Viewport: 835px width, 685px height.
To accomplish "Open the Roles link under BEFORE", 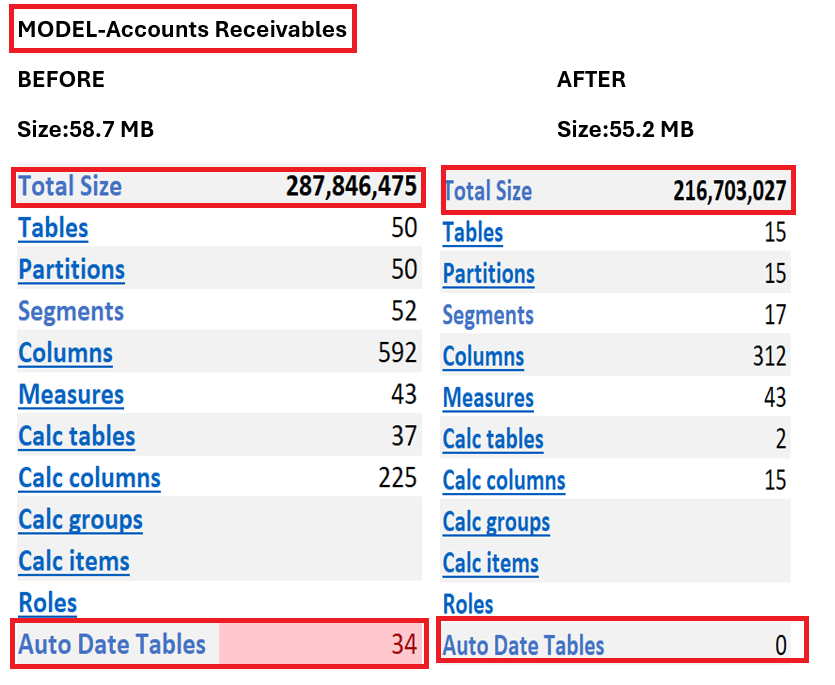I will pyautogui.click(x=48, y=603).
